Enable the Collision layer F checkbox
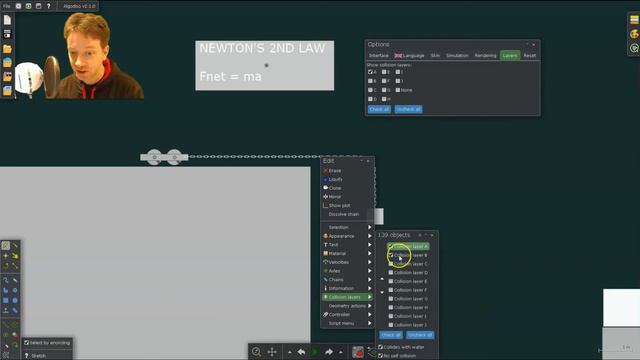 tap(391, 290)
